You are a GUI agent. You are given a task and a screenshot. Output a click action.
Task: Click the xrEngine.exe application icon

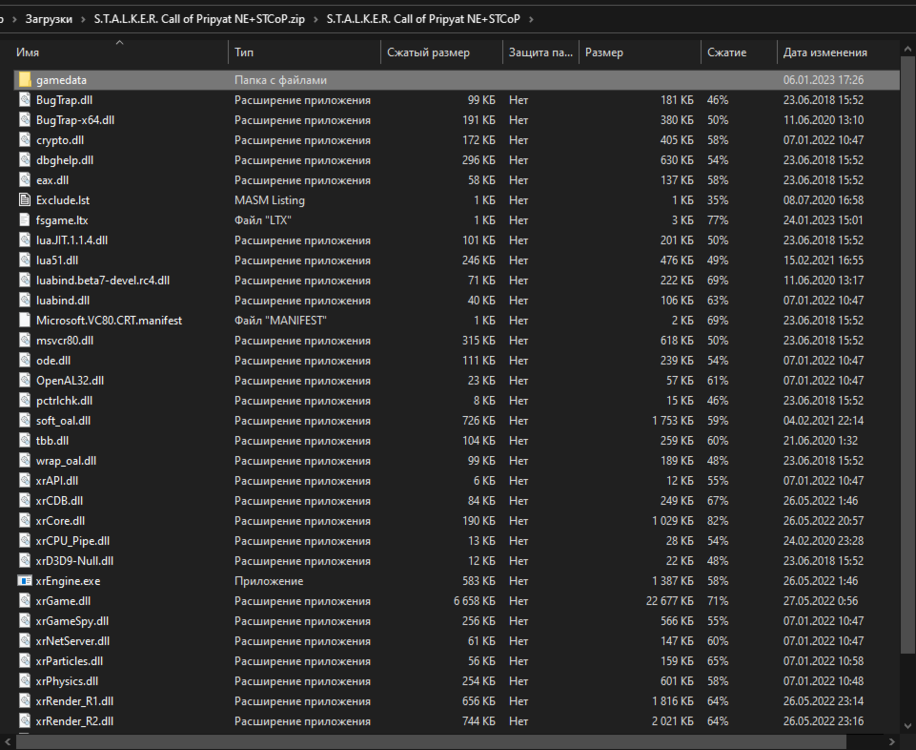pyautogui.click(x=25, y=581)
